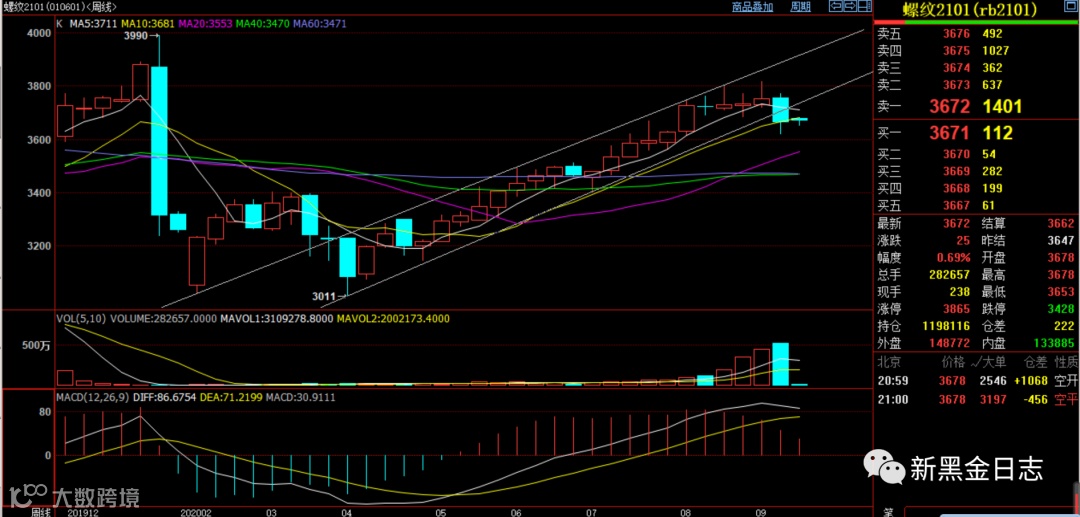Viewport: 1080px width, 517px height.
Task: Click the 202002 date axis label
Action: [x=194, y=511]
